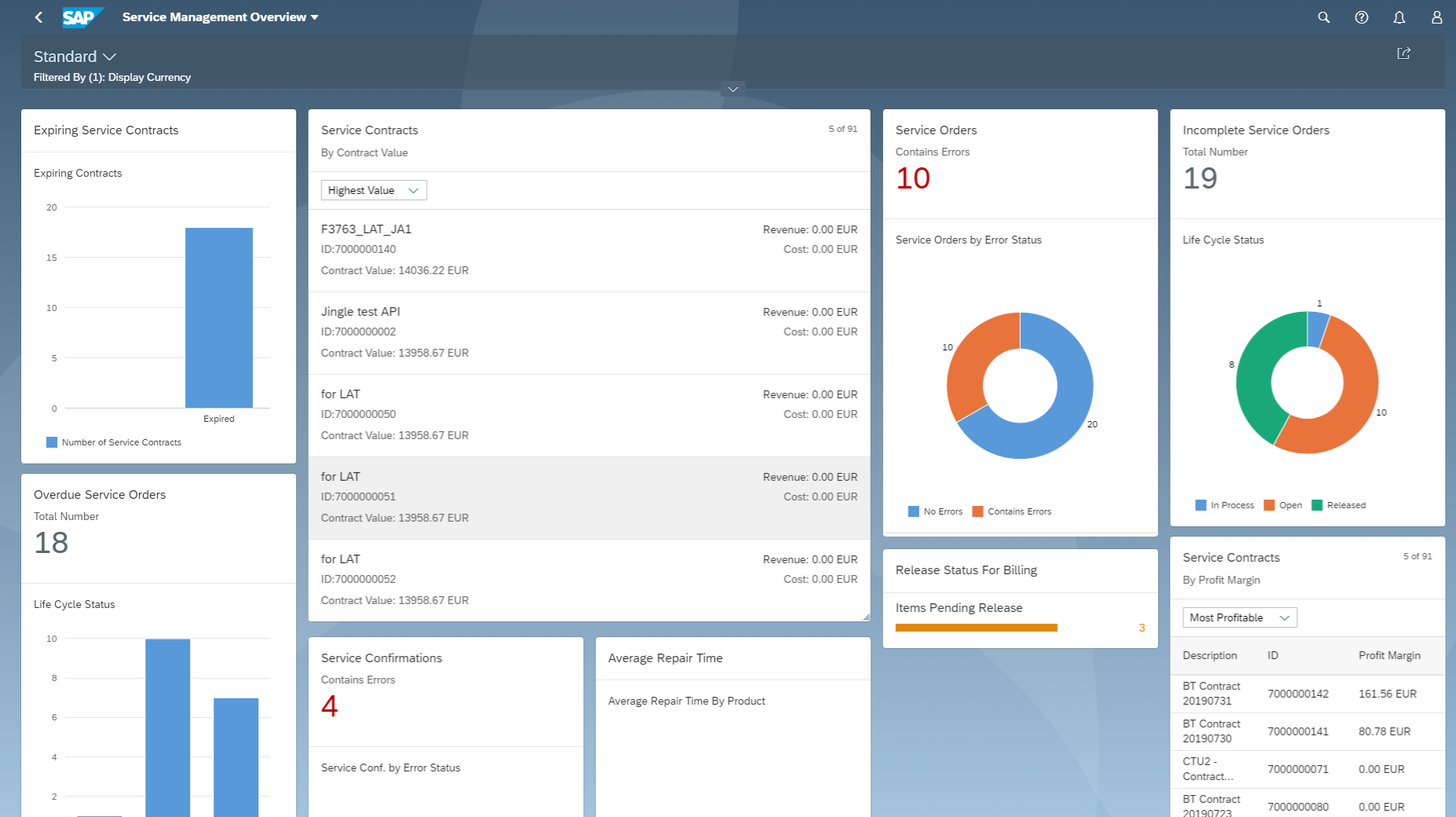This screenshot has height=817, width=1456.
Task: Open the 'Highest Value' sort dropdown
Action: [x=373, y=190]
